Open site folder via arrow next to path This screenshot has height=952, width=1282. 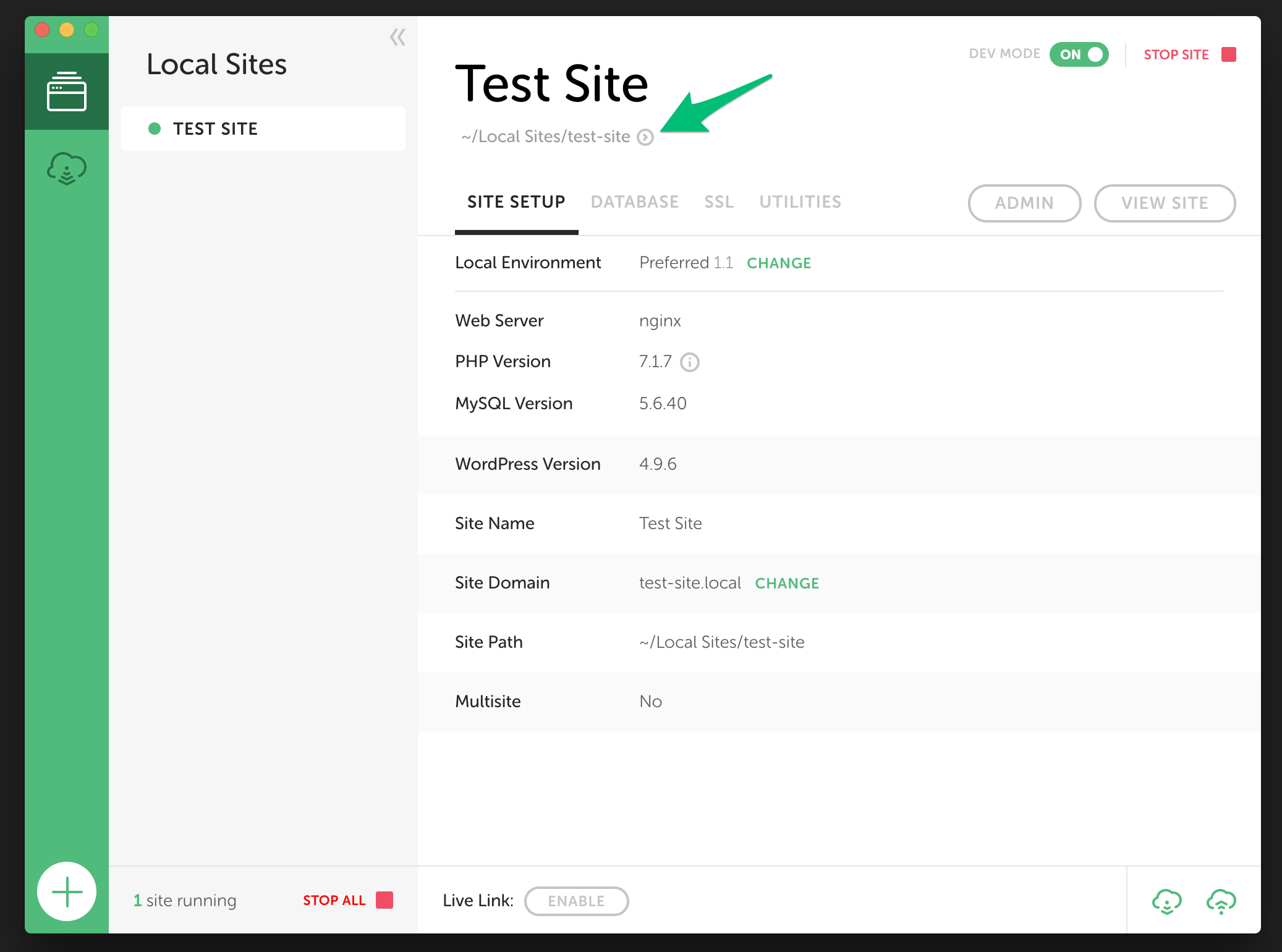645,137
